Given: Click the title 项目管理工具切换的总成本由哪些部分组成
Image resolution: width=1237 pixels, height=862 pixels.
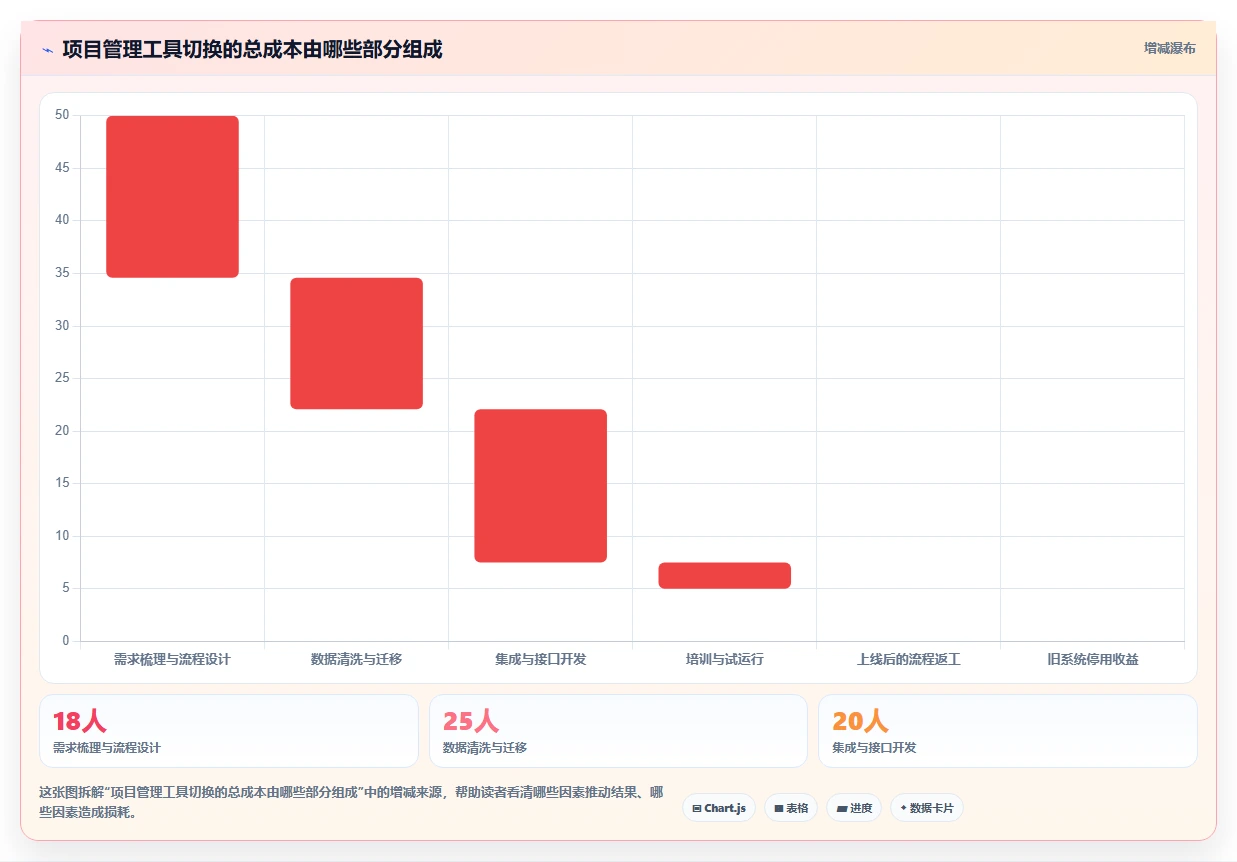Looking at the screenshot, I should pos(252,49).
